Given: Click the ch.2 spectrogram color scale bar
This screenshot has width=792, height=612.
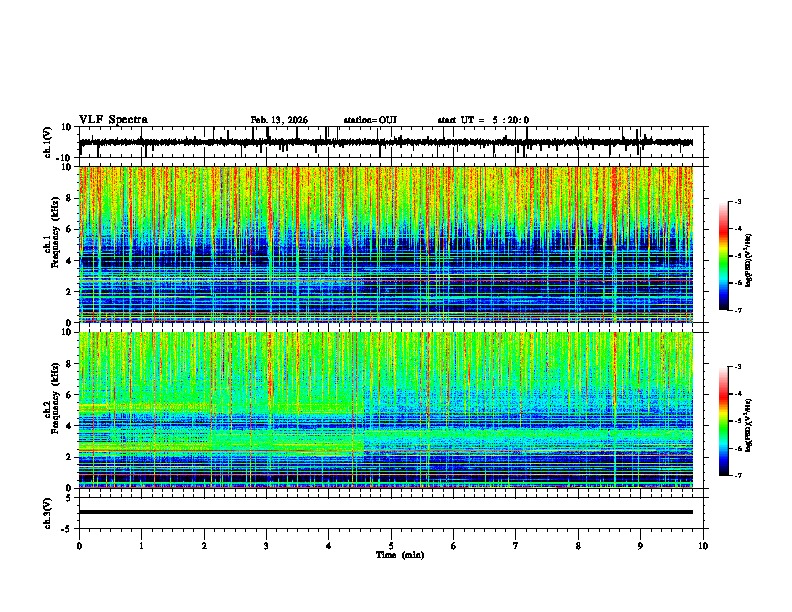Looking at the screenshot, I should (724, 421).
